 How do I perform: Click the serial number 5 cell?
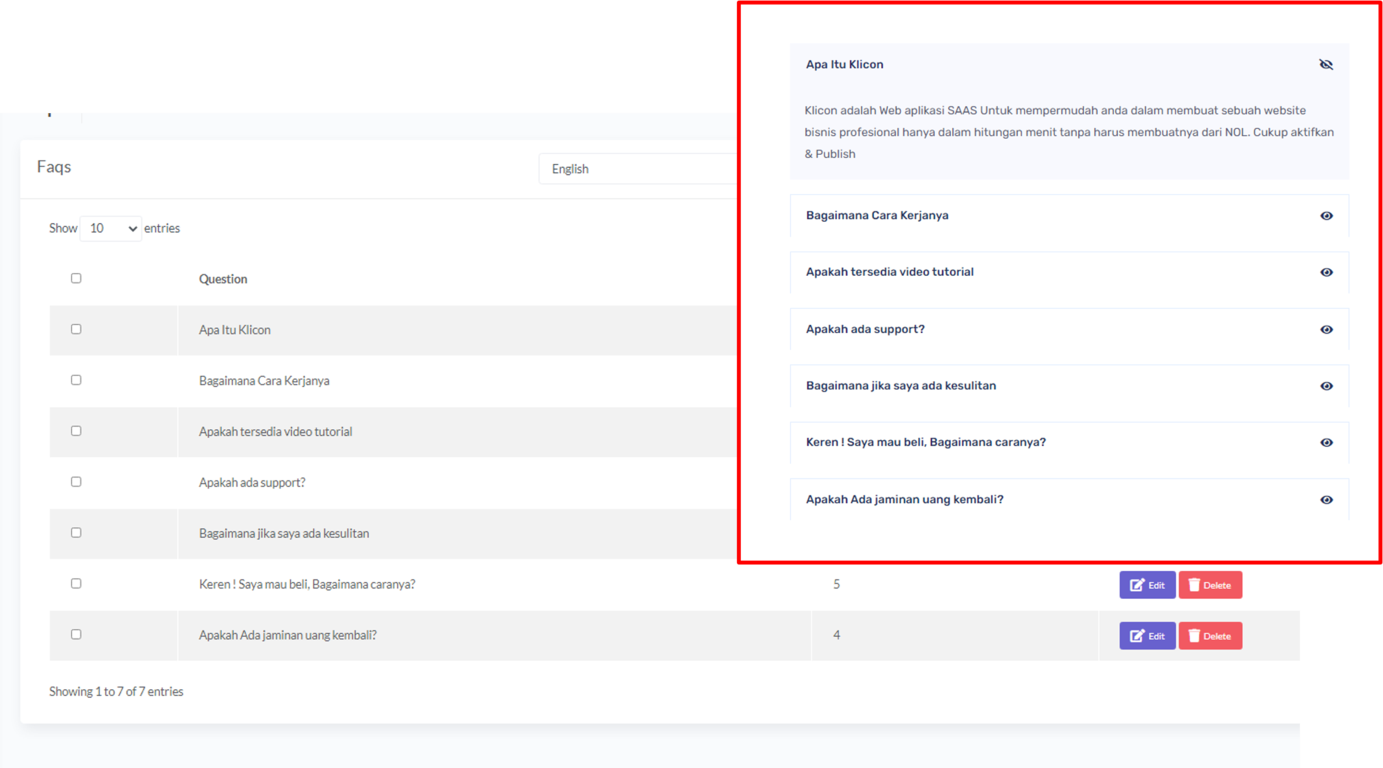(x=836, y=585)
